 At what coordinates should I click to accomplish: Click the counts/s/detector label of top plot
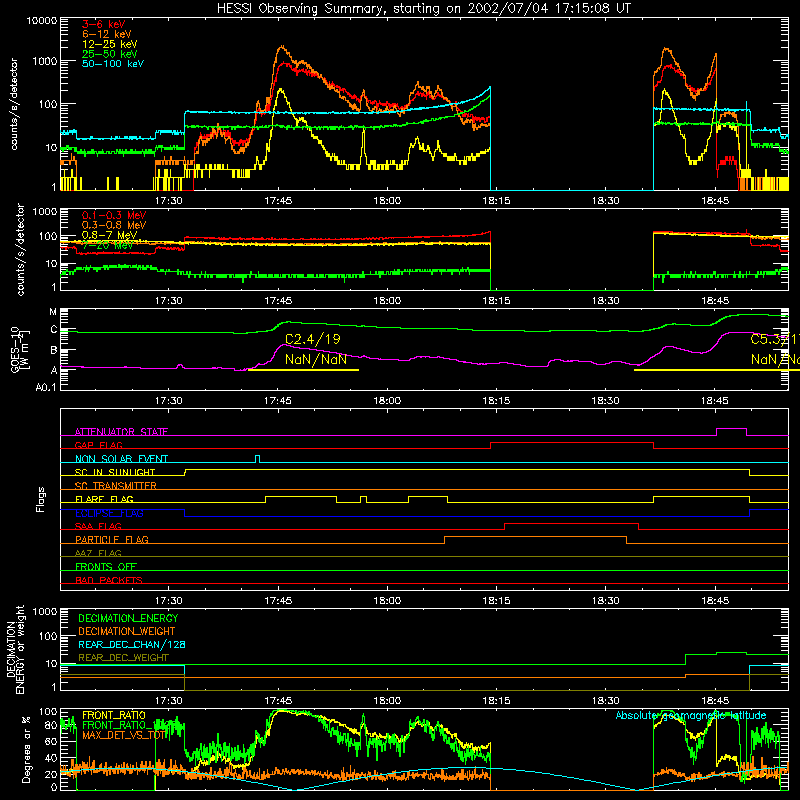point(14,104)
